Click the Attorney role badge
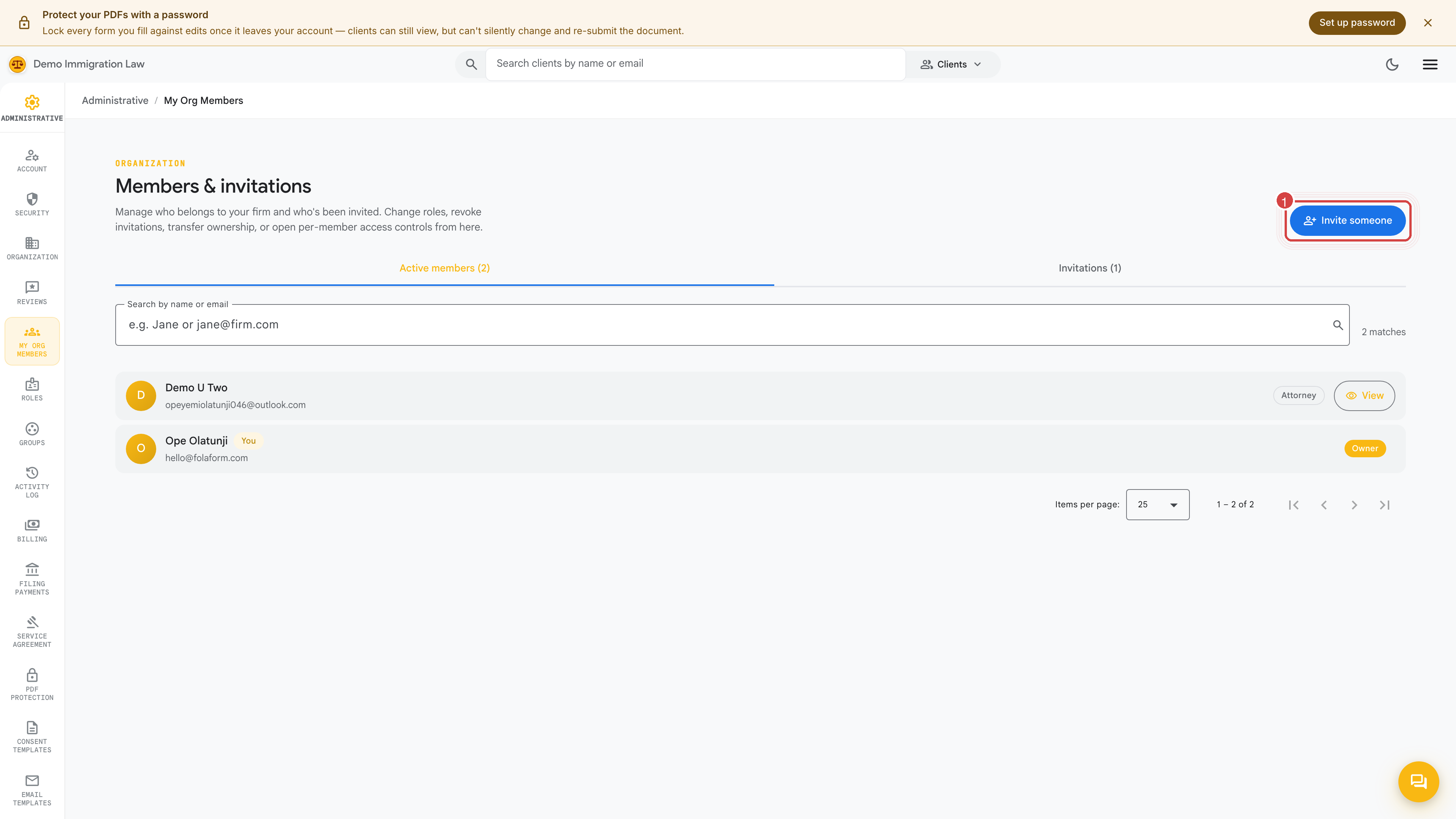The height and width of the screenshot is (819, 1456). [1298, 395]
